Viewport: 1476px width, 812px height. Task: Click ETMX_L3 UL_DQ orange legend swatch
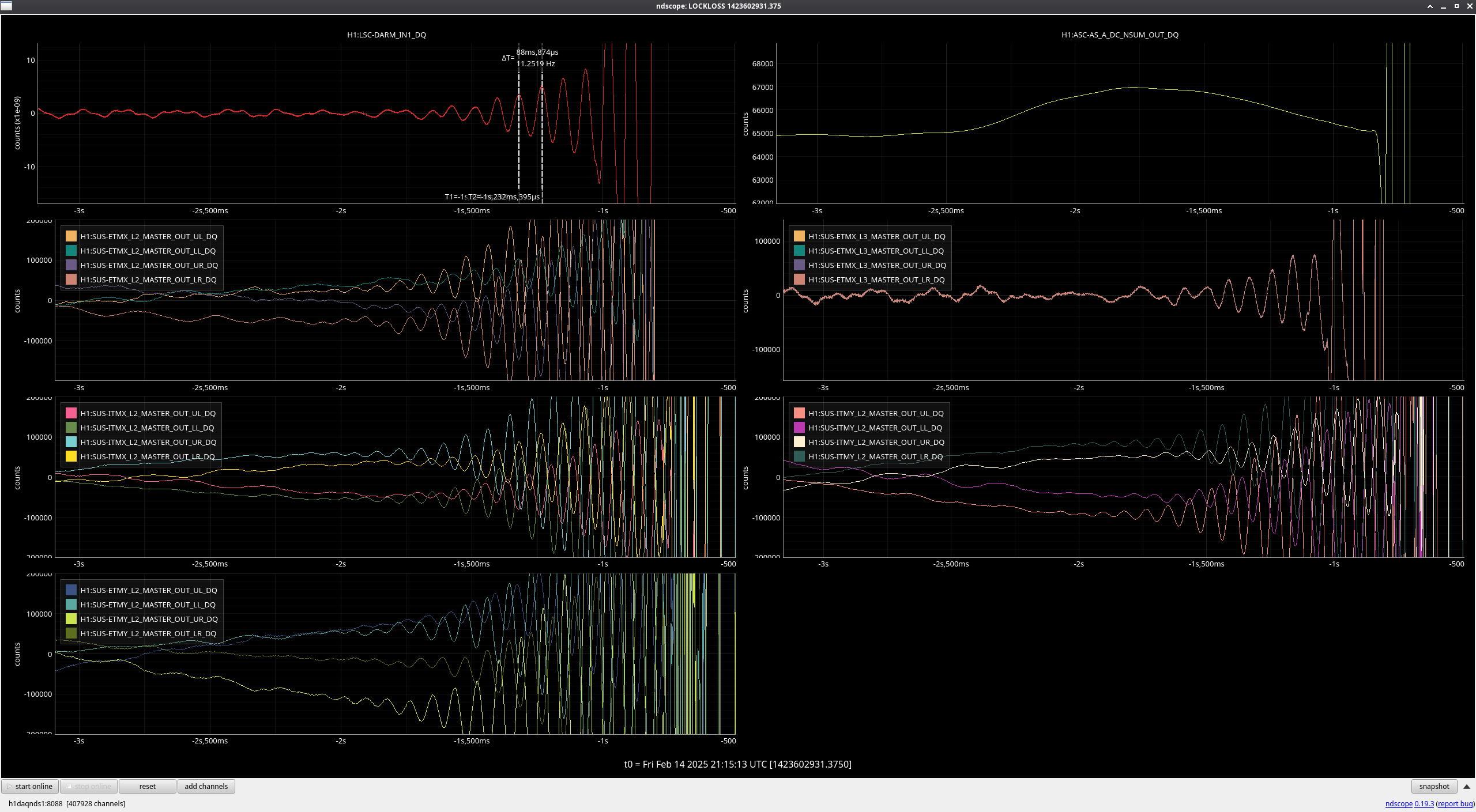[799, 236]
